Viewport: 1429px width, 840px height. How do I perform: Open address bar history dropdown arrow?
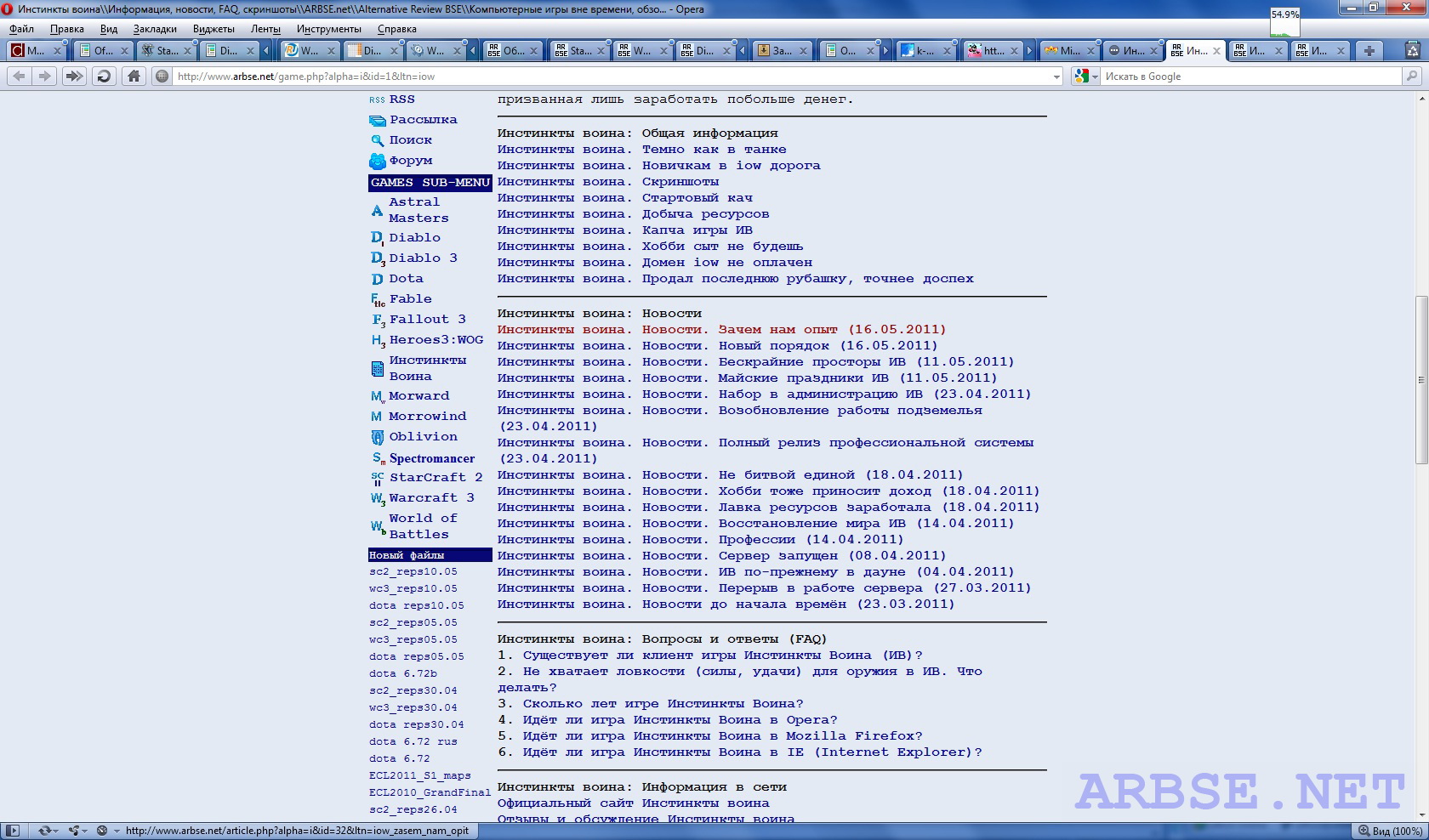click(1056, 77)
